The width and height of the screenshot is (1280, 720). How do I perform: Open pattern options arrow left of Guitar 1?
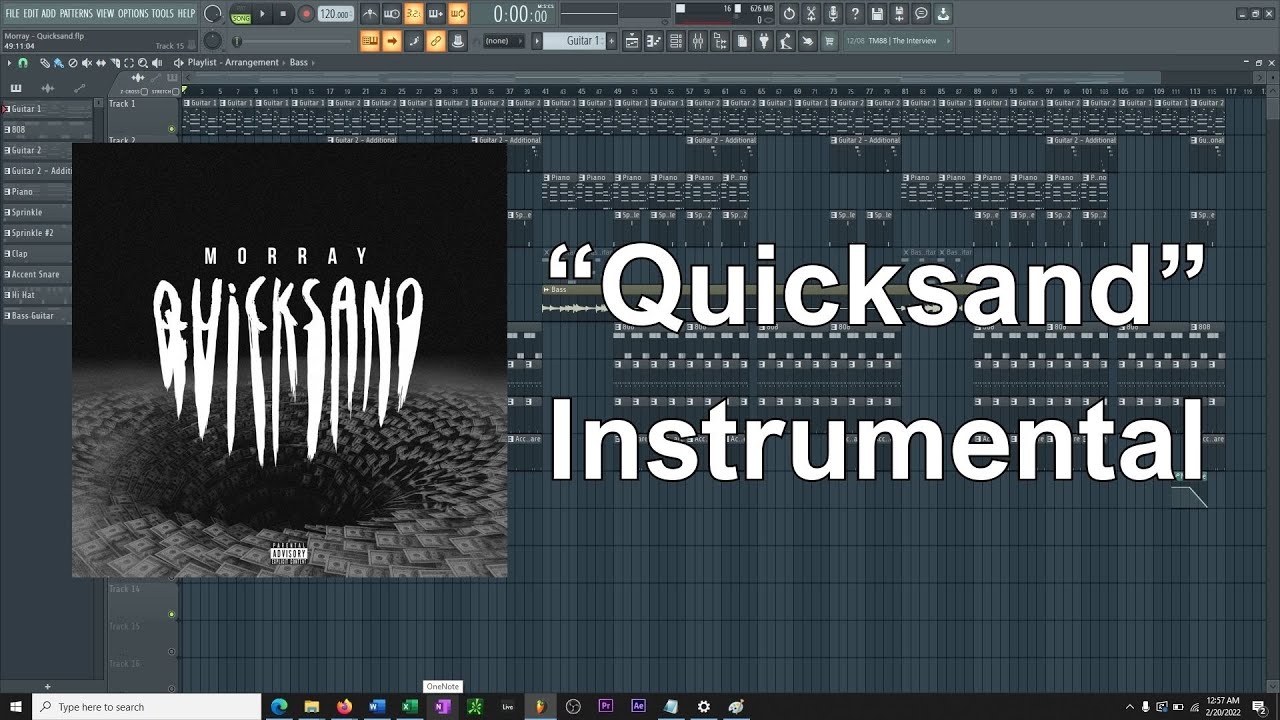click(536, 41)
